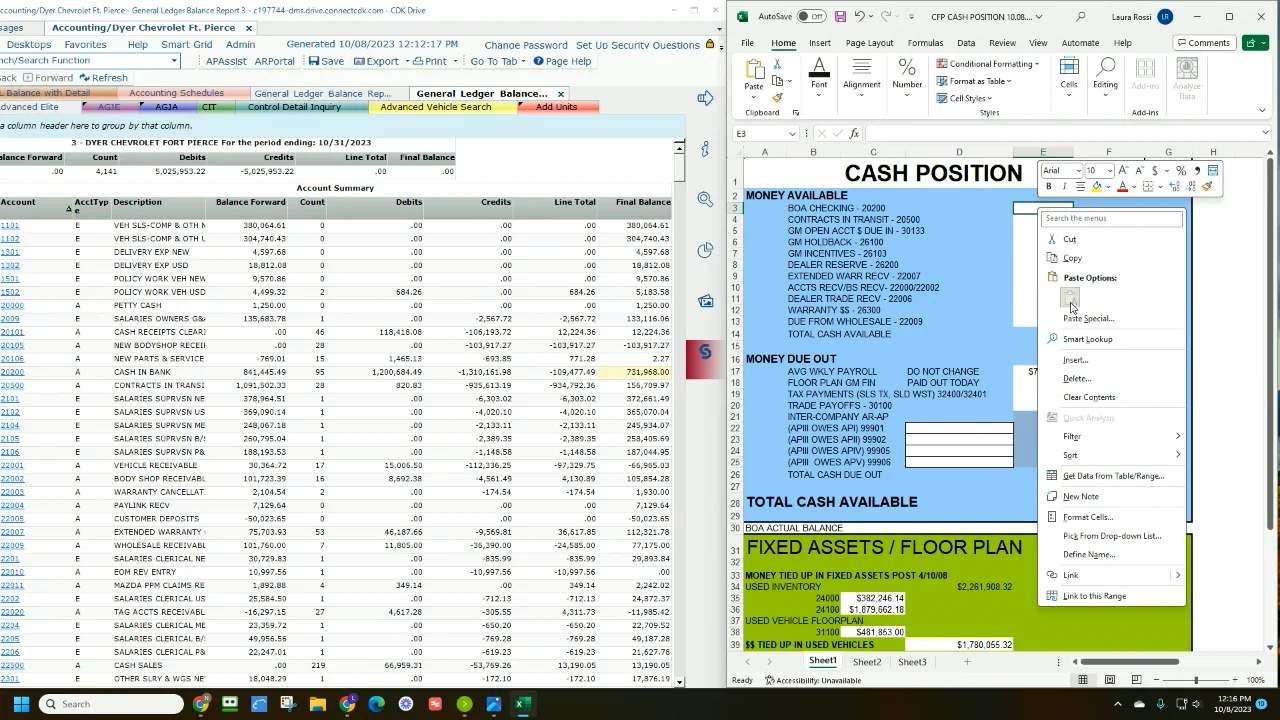Switch to the Page Layout ribbon tab
This screenshot has height=720, width=1280.
[x=869, y=43]
